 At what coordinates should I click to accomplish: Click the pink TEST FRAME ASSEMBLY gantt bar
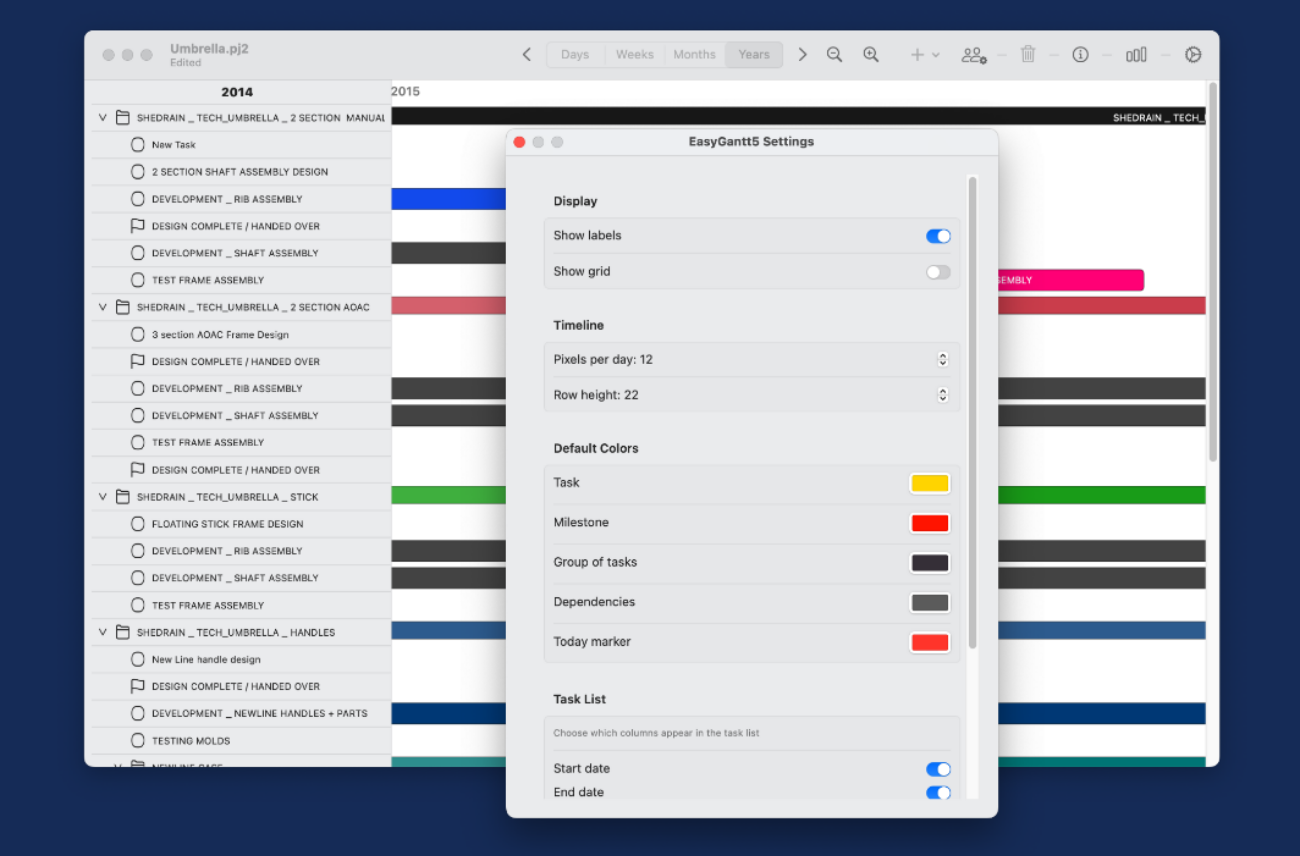(x=1071, y=280)
